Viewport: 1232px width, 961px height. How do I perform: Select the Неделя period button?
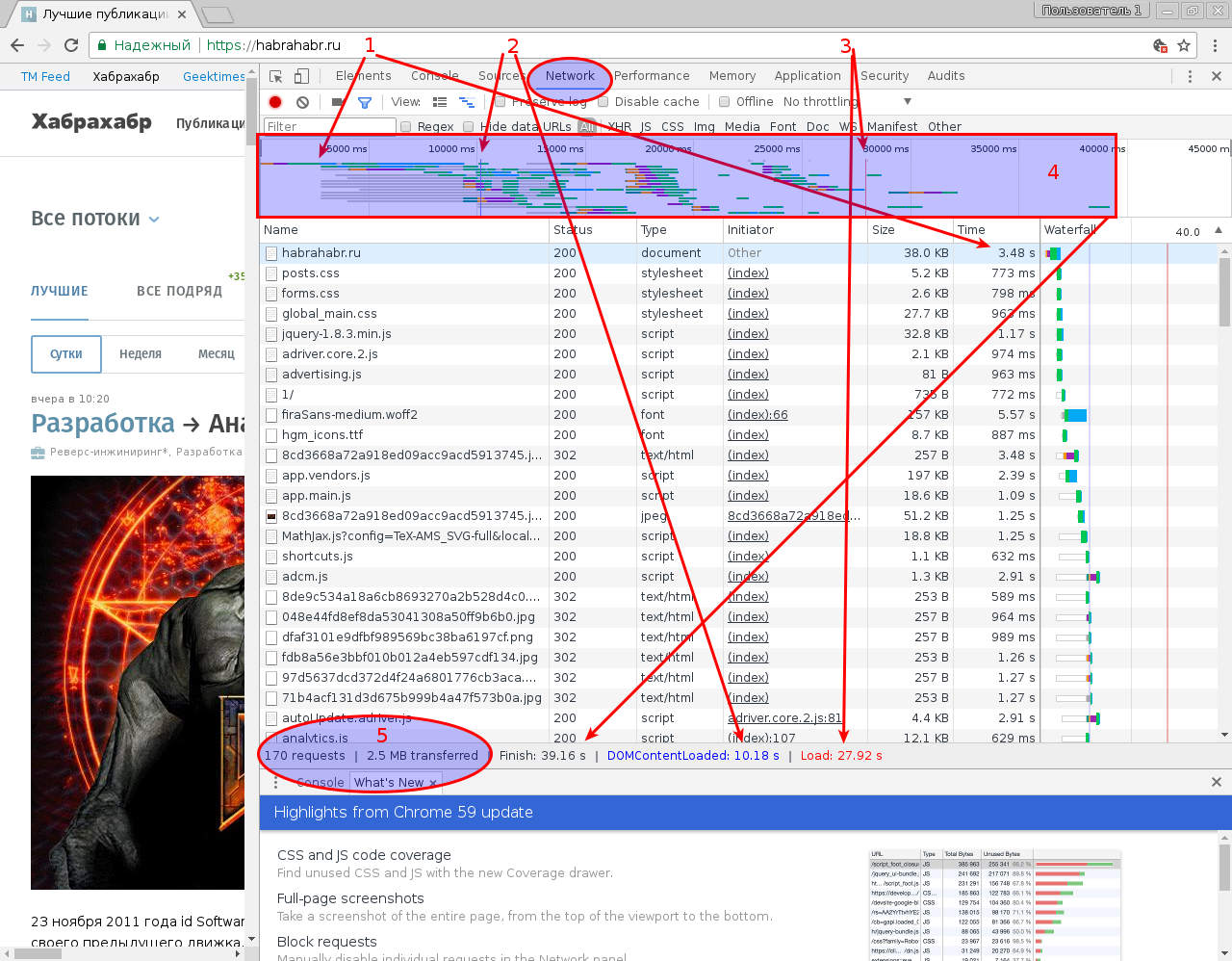[141, 354]
